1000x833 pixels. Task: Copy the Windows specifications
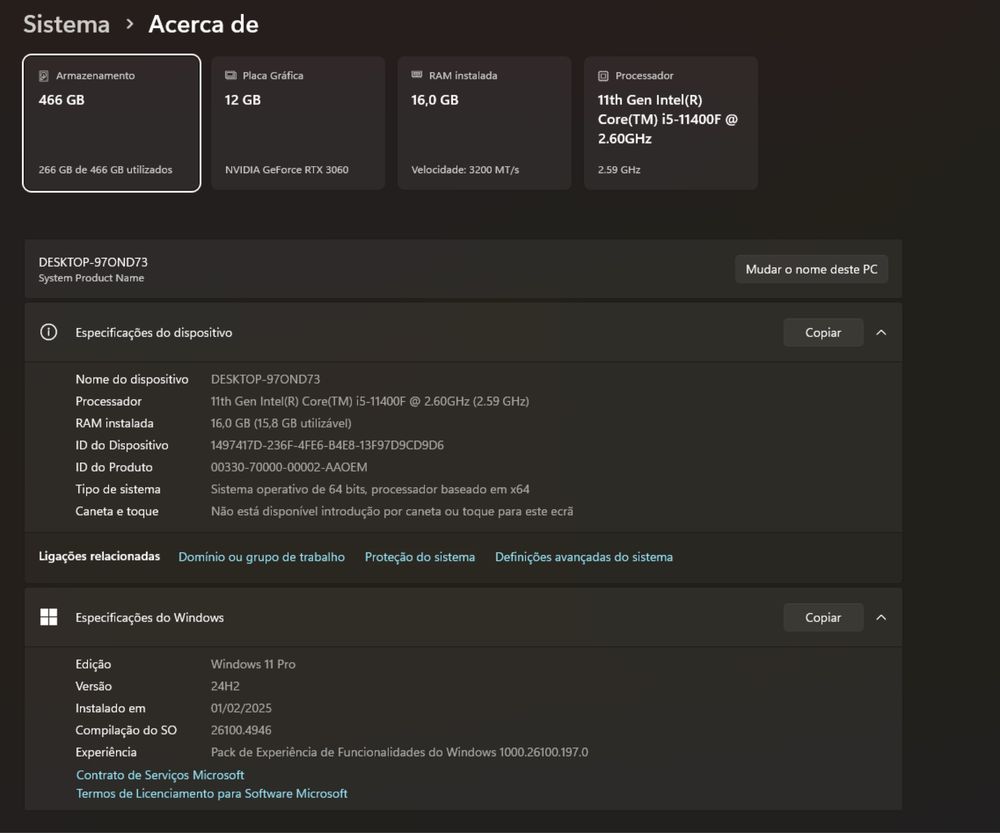click(823, 617)
